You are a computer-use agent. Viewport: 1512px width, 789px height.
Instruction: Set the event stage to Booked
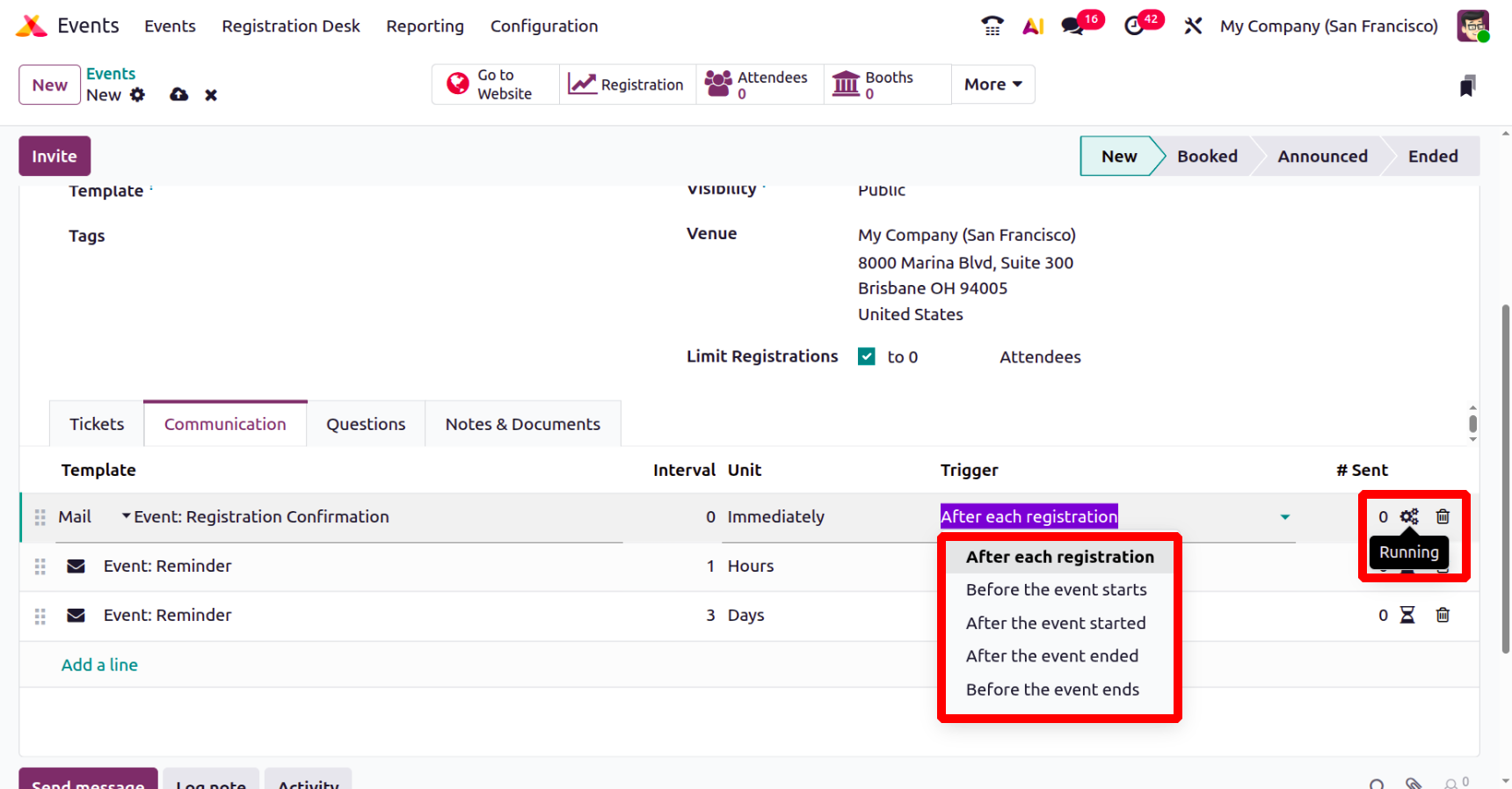pos(1206,156)
